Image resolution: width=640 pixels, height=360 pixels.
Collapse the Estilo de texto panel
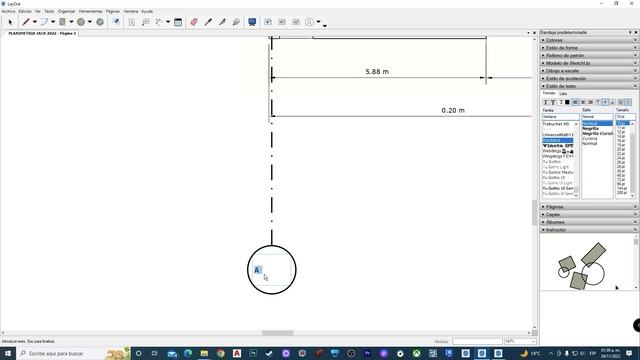(589, 86)
